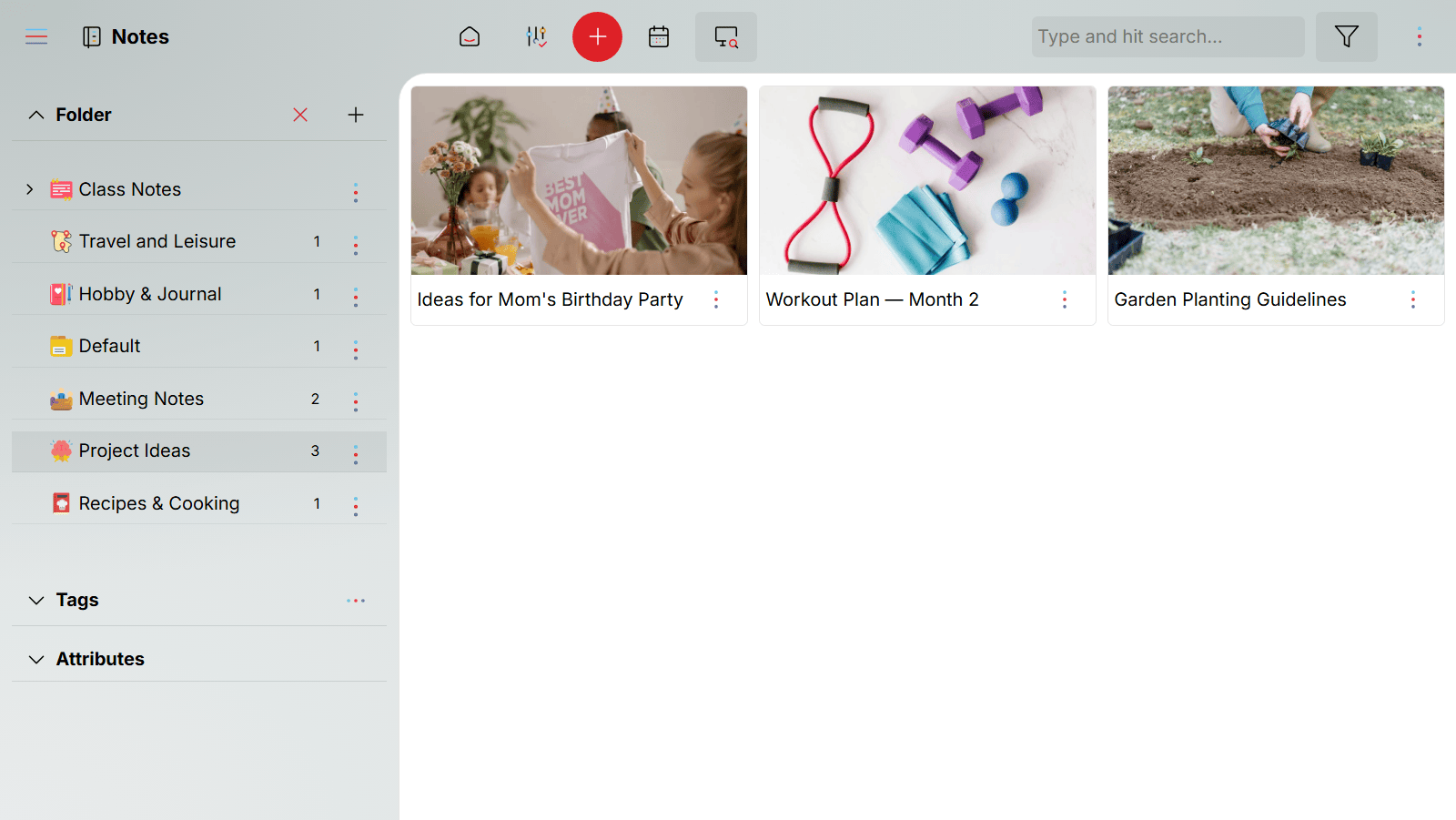Open the filter funnel options
Image resolution: width=1456 pixels, height=820 pixels.
[x=1346, y=36]
